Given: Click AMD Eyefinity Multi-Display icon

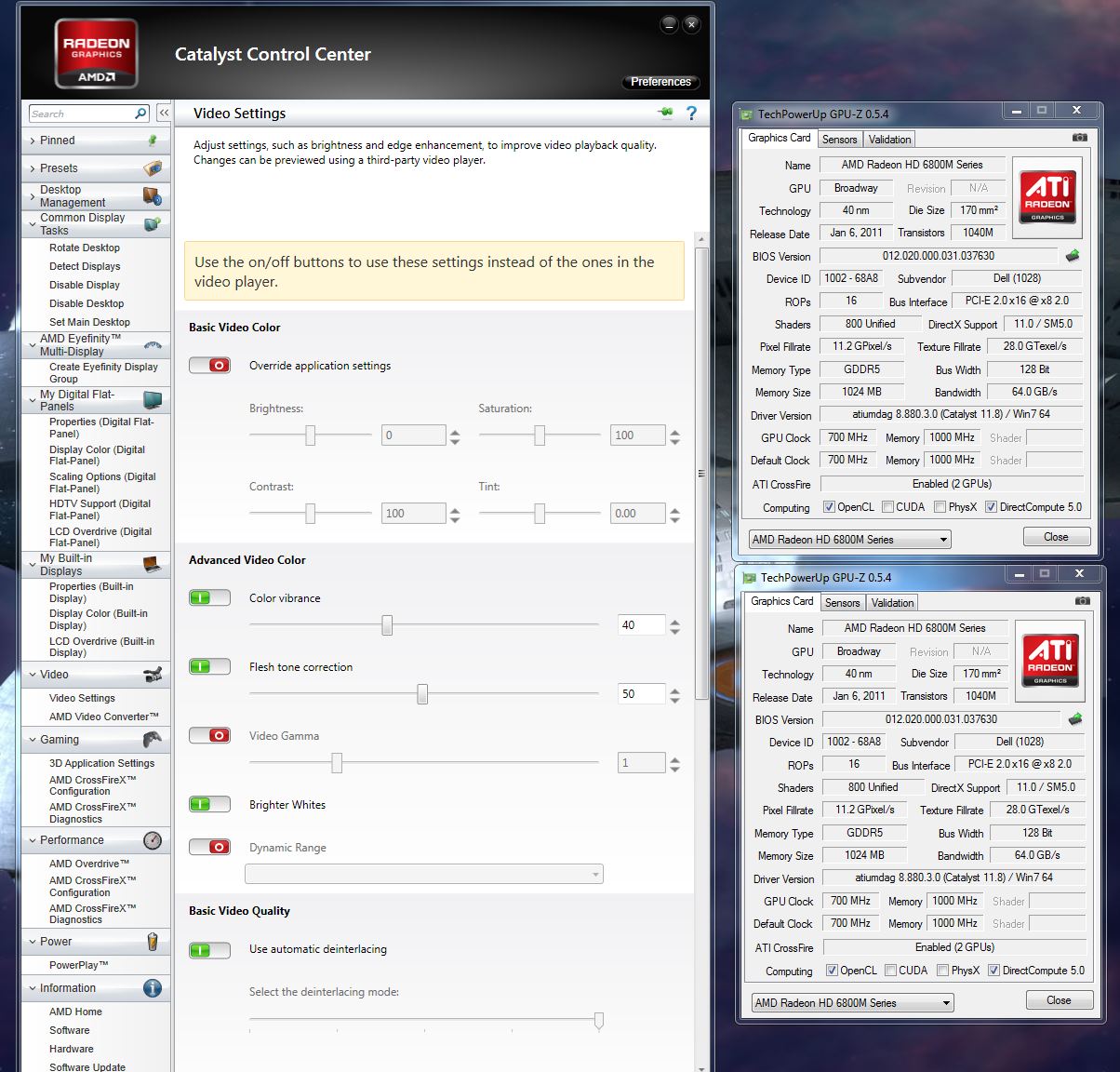Looking at the screenshot, I should coord(153,345).
